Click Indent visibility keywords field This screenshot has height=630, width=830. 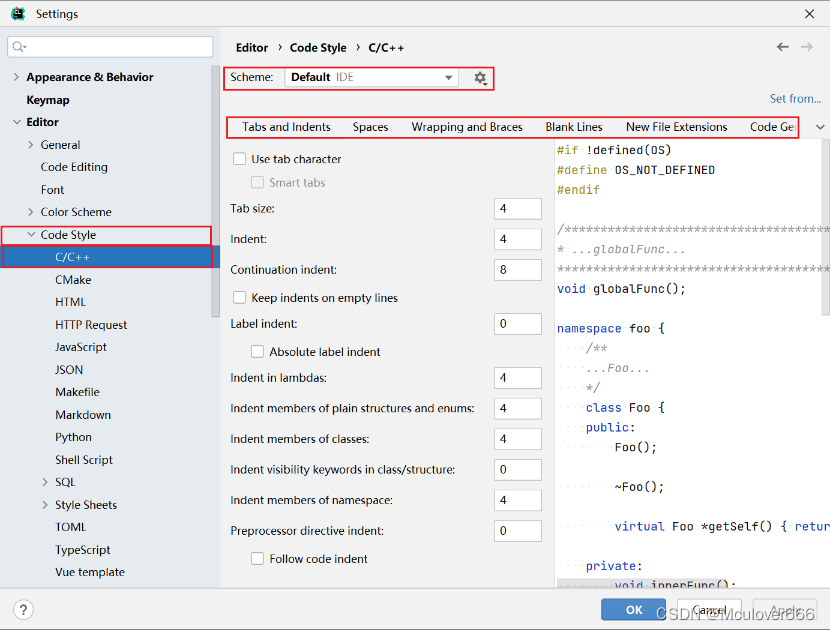click(x=518, y=470)
